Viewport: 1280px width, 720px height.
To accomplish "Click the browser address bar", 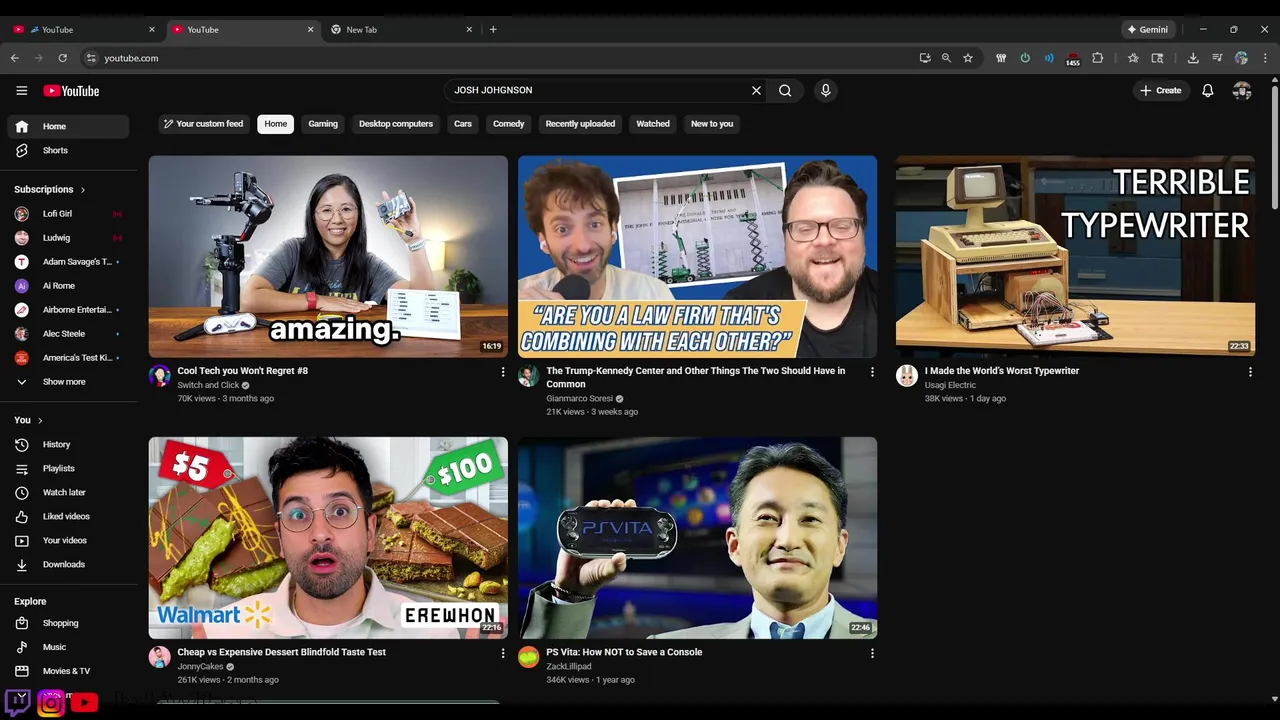I will (x=500, y=58).
